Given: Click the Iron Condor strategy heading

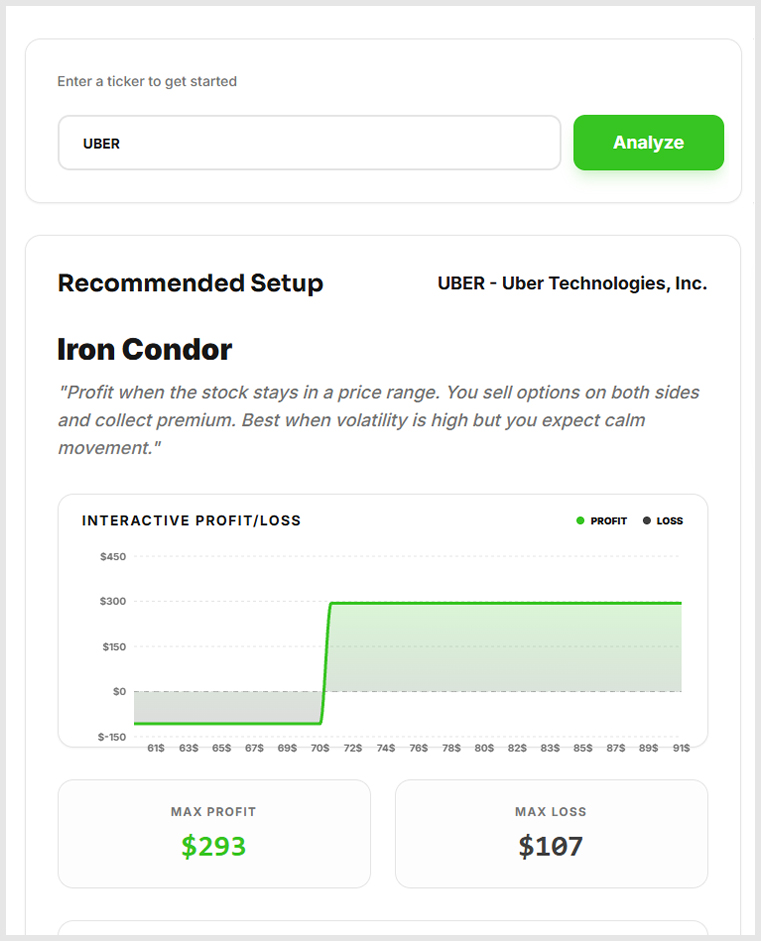Looking at the screenshot, I should [x=145, y=350].
